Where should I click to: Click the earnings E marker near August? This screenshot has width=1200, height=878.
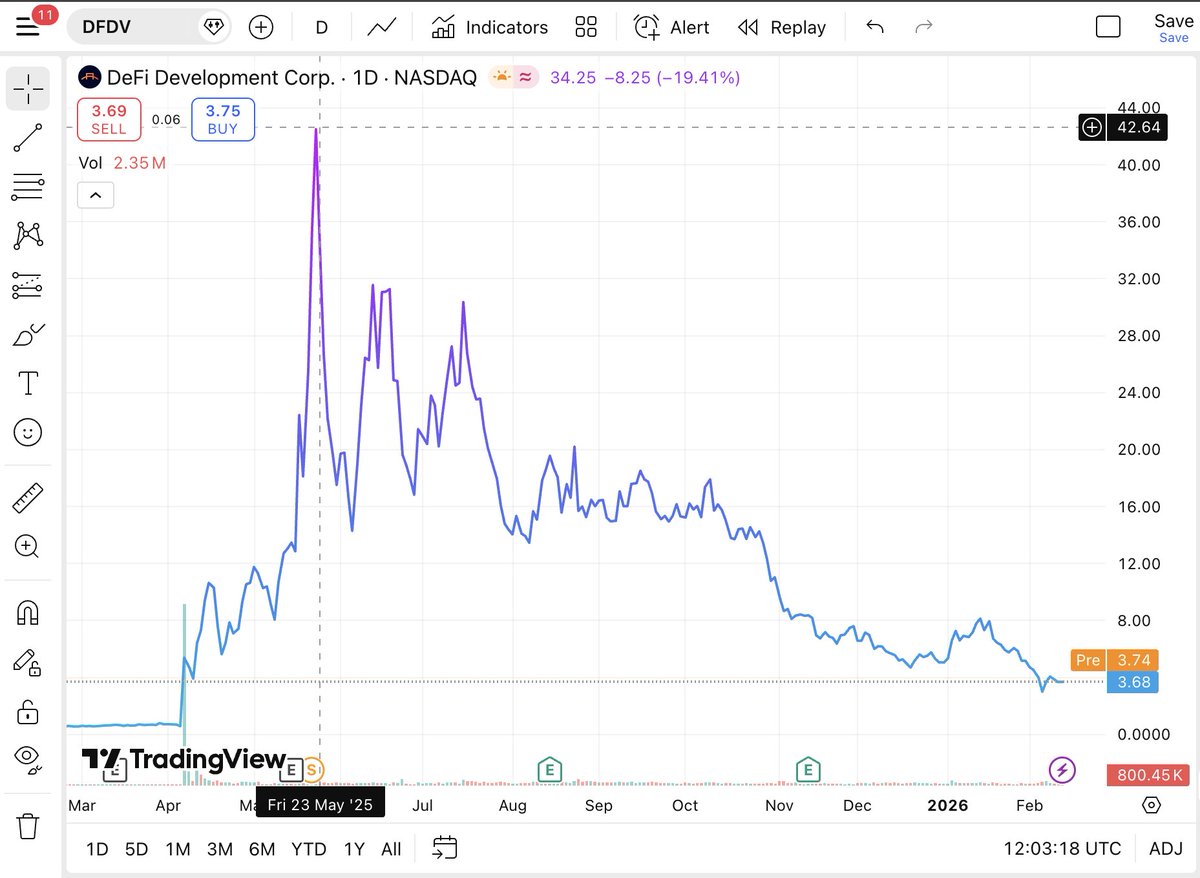tap(548, 769)
